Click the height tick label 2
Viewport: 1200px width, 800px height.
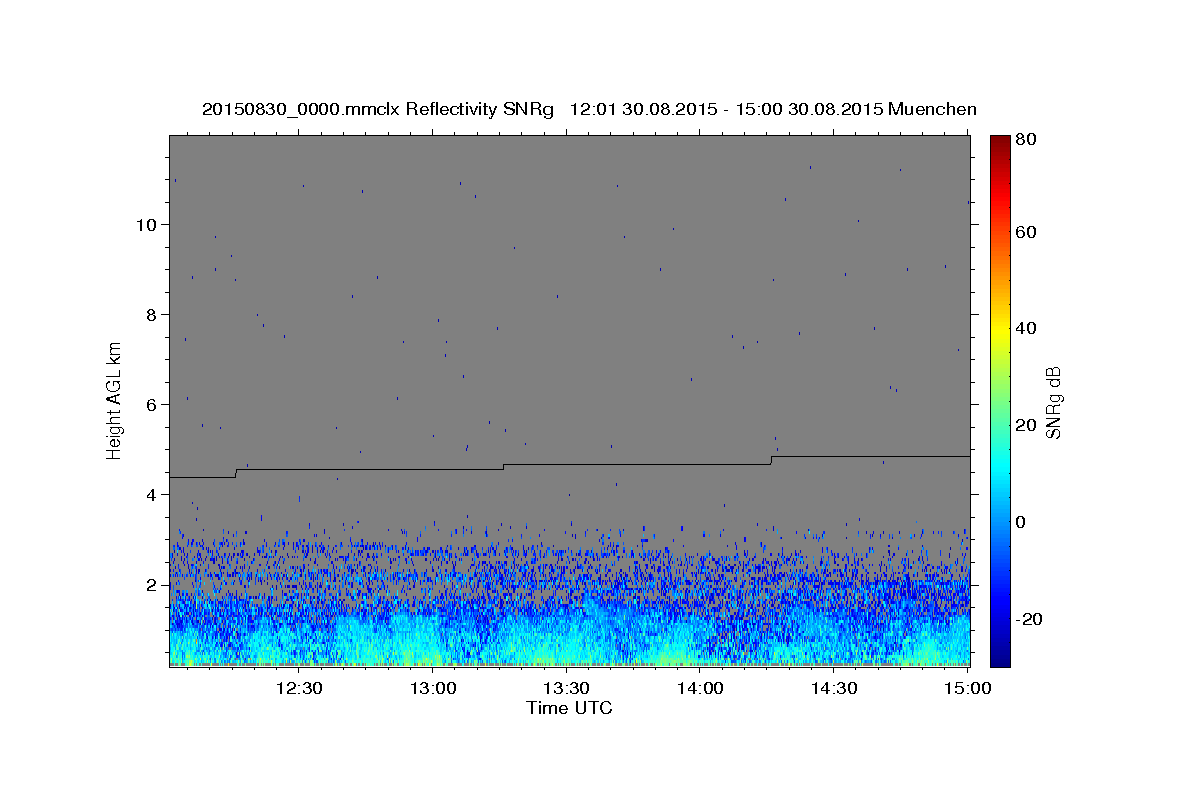click(x=152, y=584)
